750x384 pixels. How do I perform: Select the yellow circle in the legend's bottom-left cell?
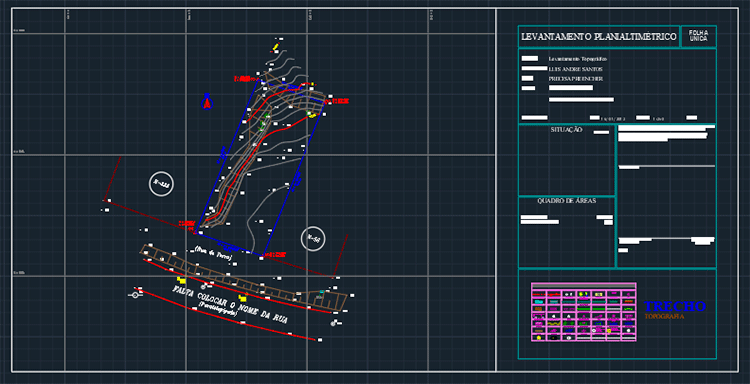[x=539, y=337]
